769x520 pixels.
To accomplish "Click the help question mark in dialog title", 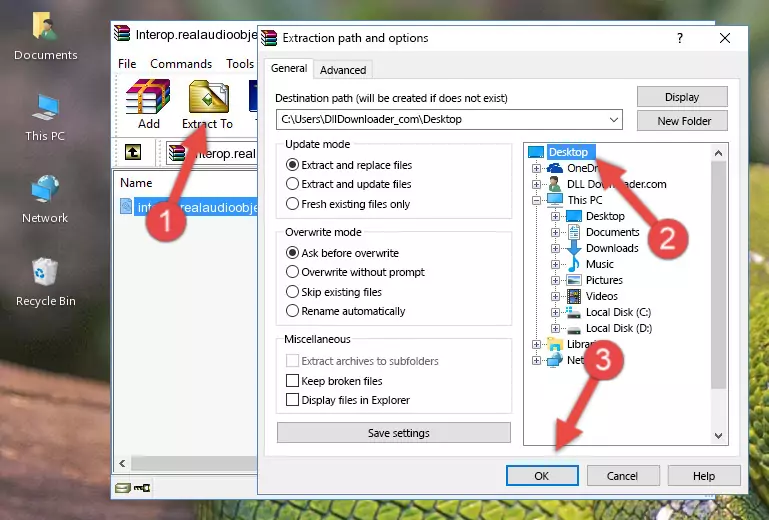I will pos(680,38).
